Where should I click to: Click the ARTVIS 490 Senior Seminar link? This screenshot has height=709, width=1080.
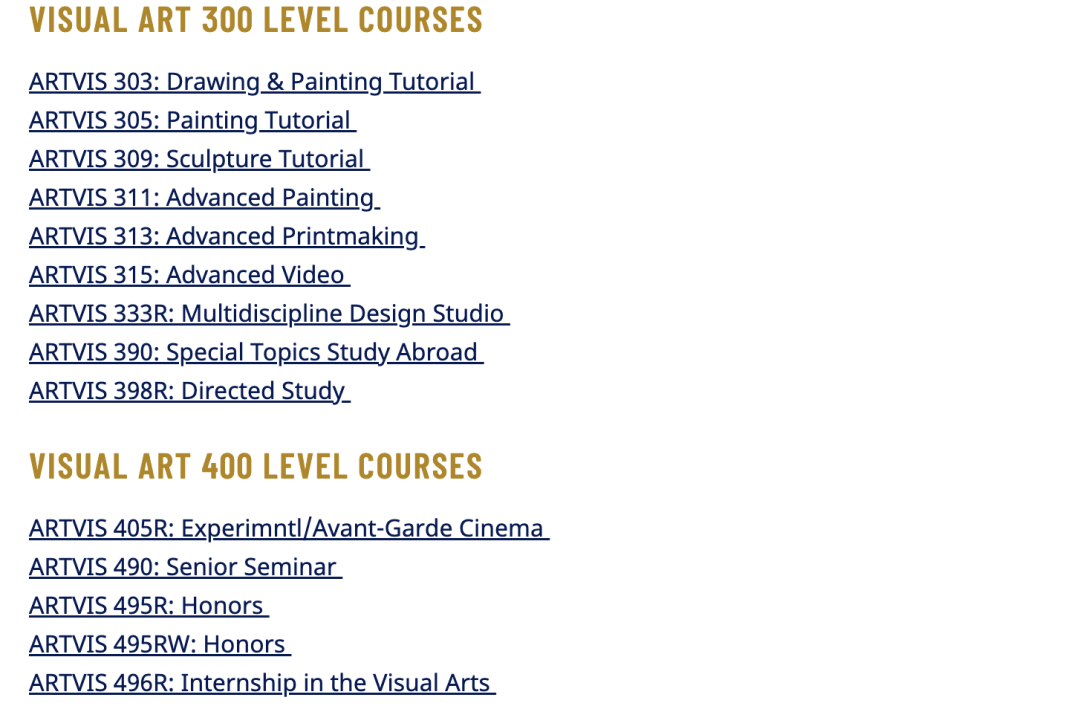click(185, 568)
